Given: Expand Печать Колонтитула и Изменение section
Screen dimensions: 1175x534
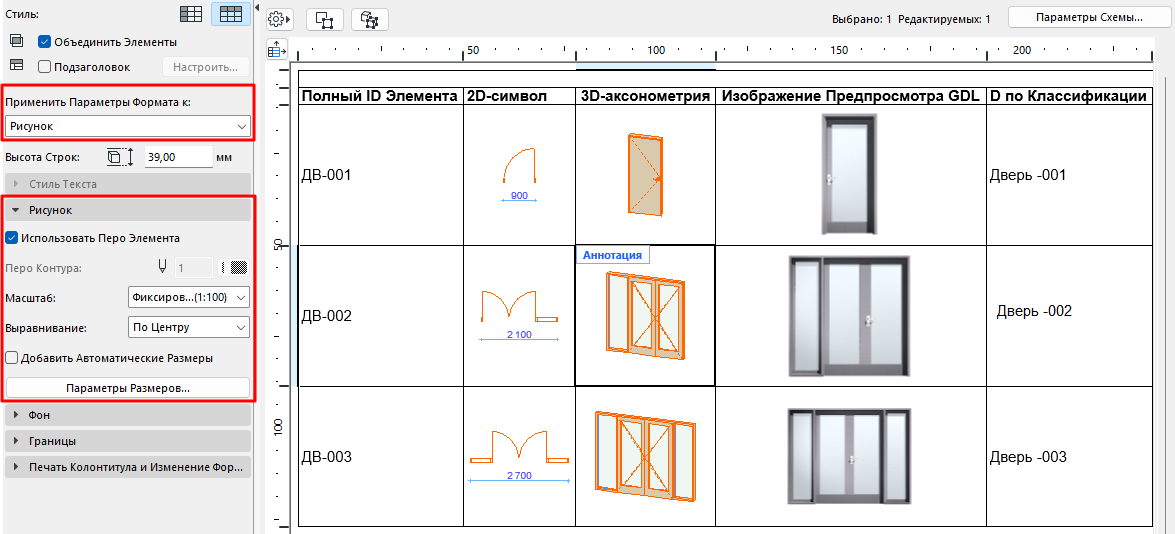Looking at the screenshot, I should click(127, 467).
